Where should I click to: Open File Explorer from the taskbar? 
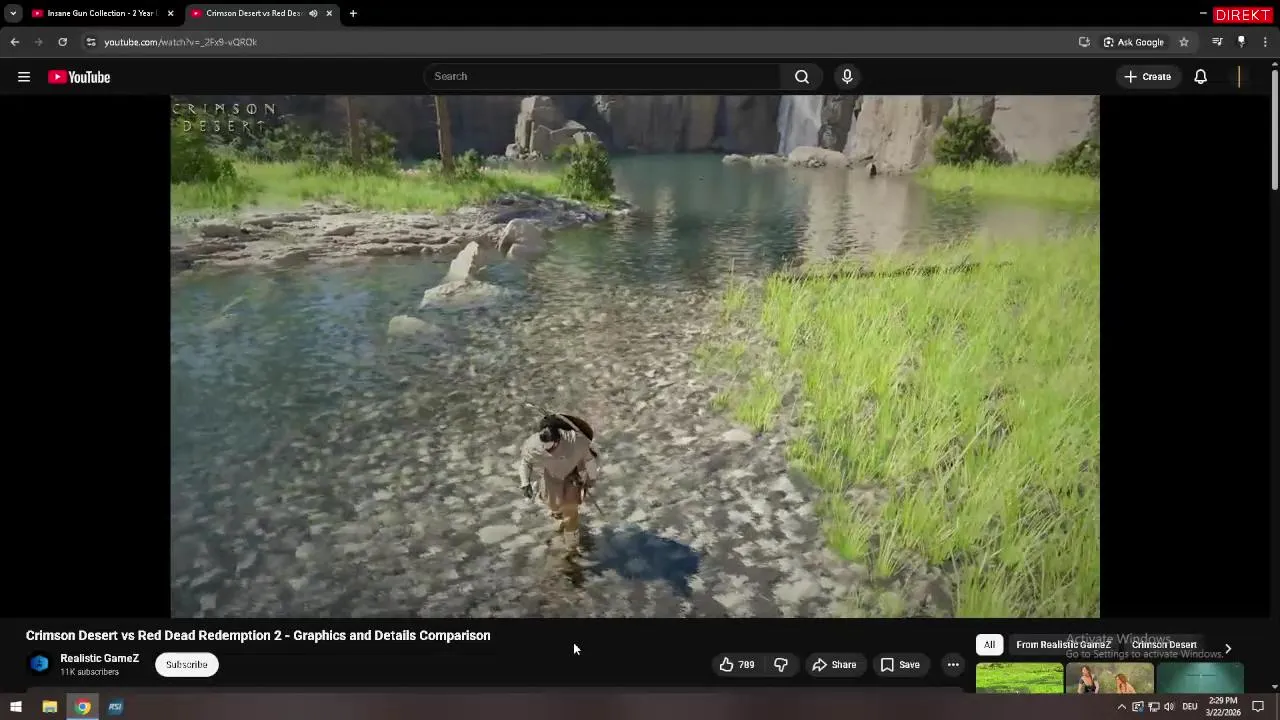tap(49, 707)
